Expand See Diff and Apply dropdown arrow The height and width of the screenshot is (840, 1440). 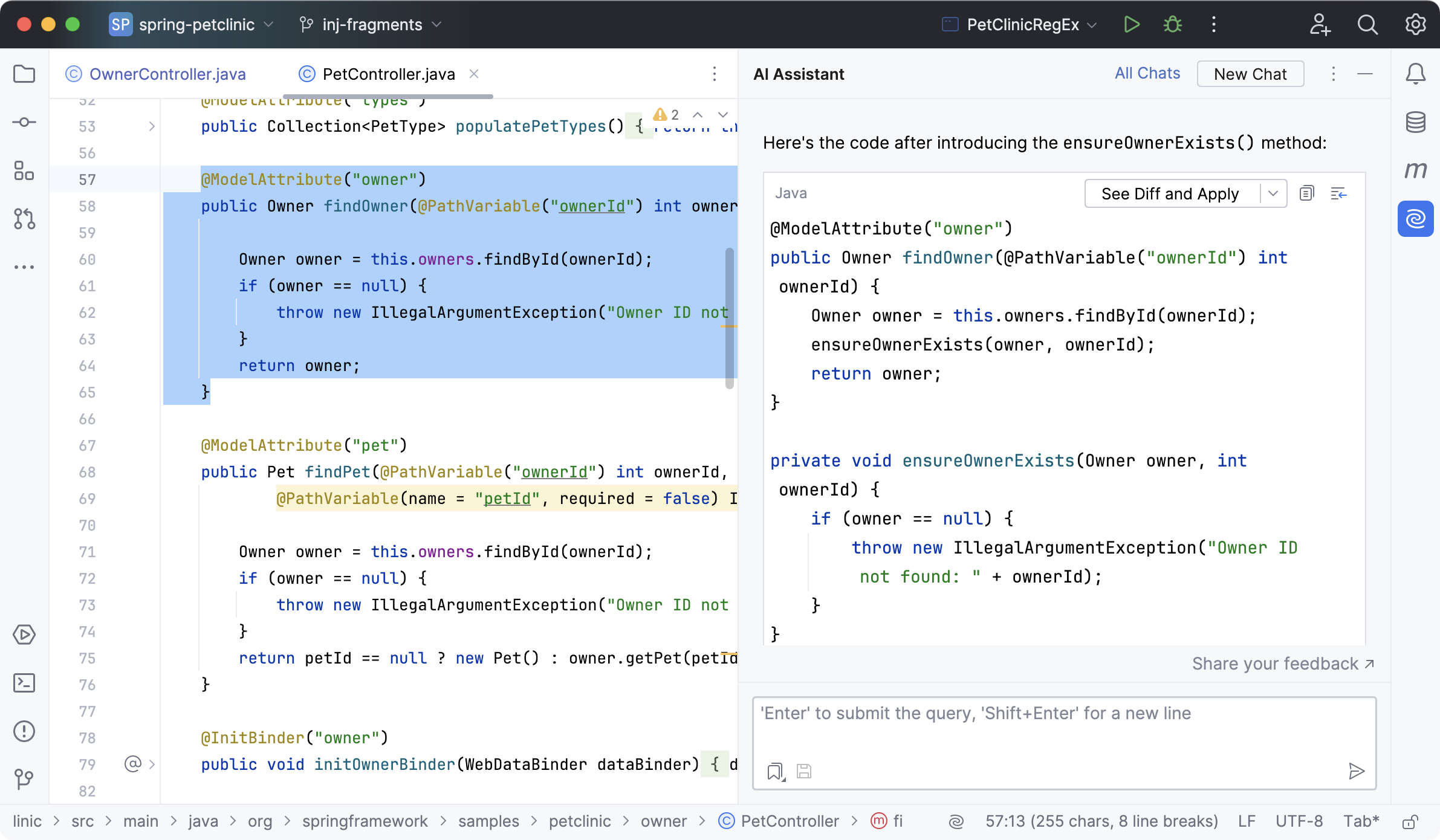point(1273,193)
